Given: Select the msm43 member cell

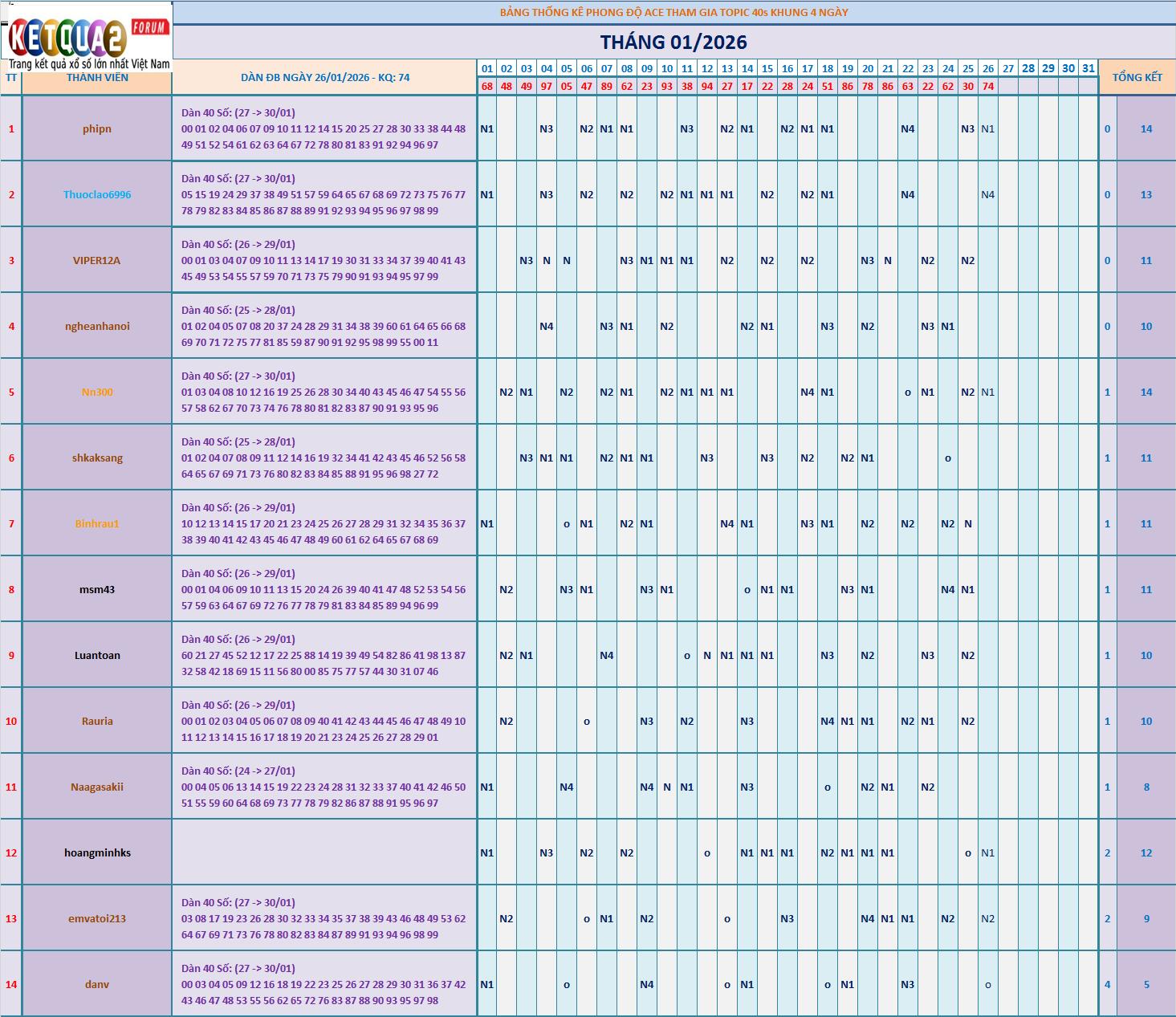Looking at the screenshot, I should click(97, 590).
